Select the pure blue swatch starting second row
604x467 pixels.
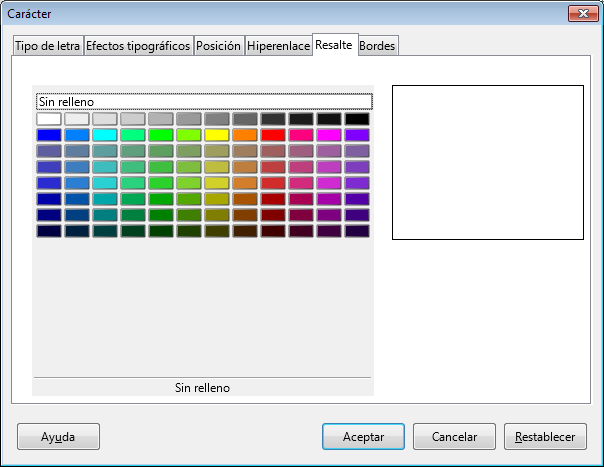click(49, 135)
